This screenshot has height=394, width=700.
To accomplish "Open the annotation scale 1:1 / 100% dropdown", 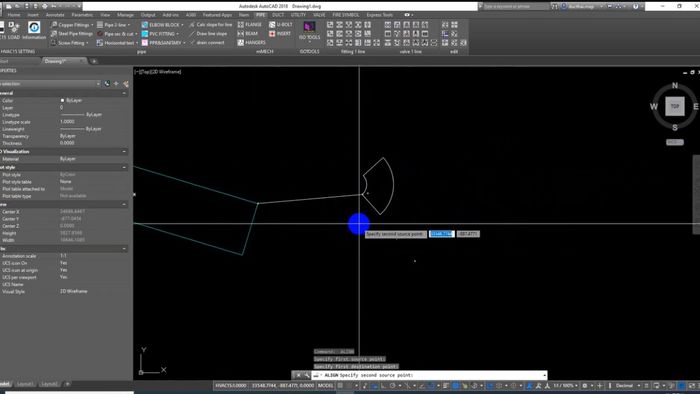I will click(x=565, y=386).
